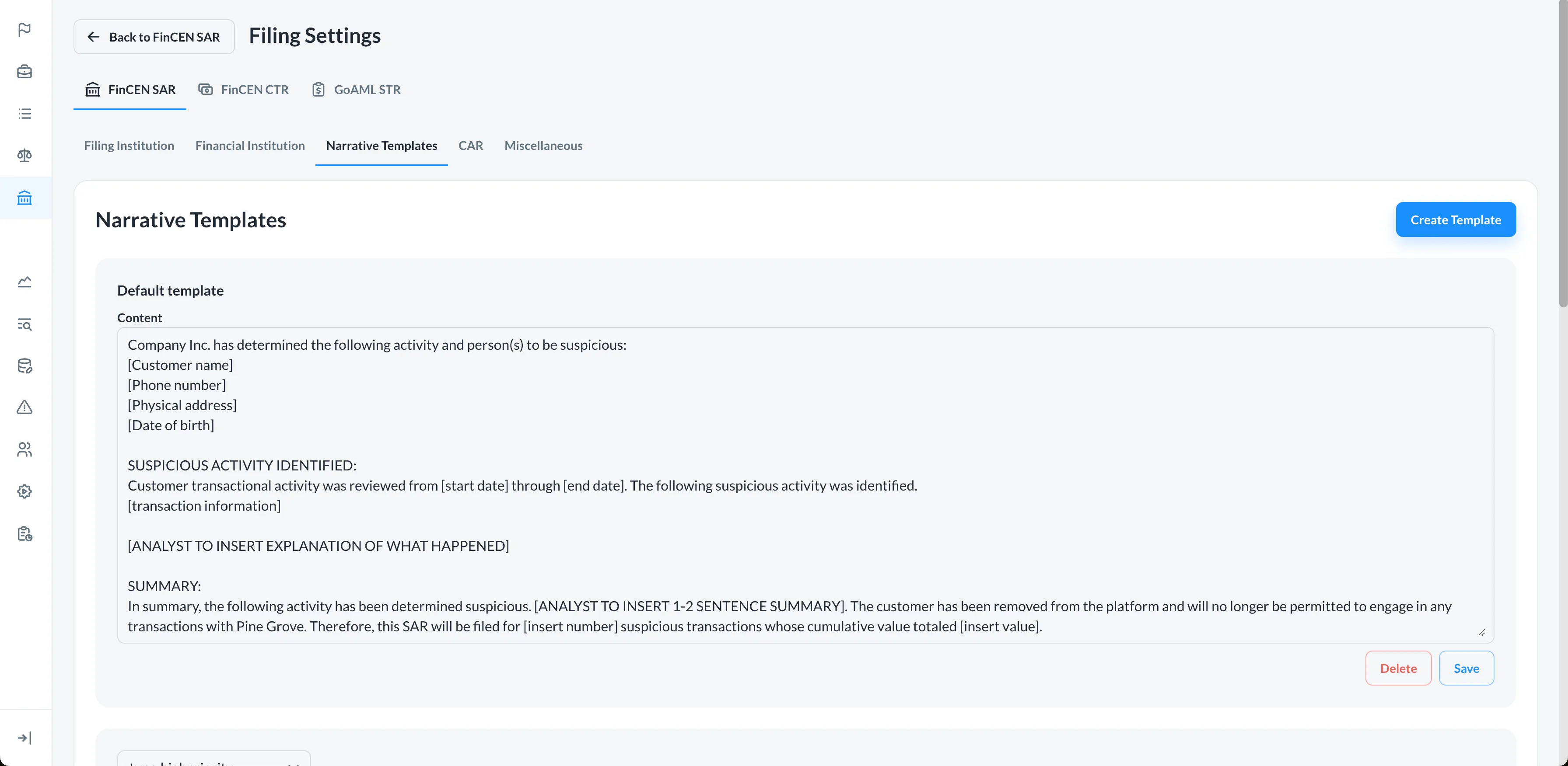1568x766 pixels.
Task: Click the Create Template button
Action: (1455, 219)
